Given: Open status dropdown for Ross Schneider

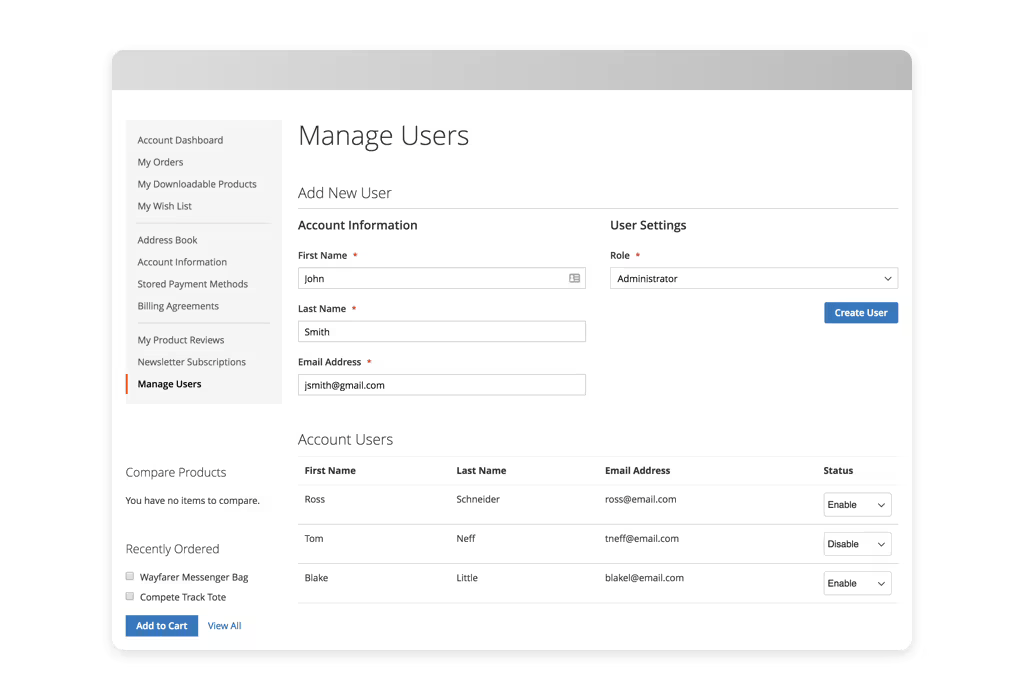Looking at the screenshot, I should click(x=857, y=505).
